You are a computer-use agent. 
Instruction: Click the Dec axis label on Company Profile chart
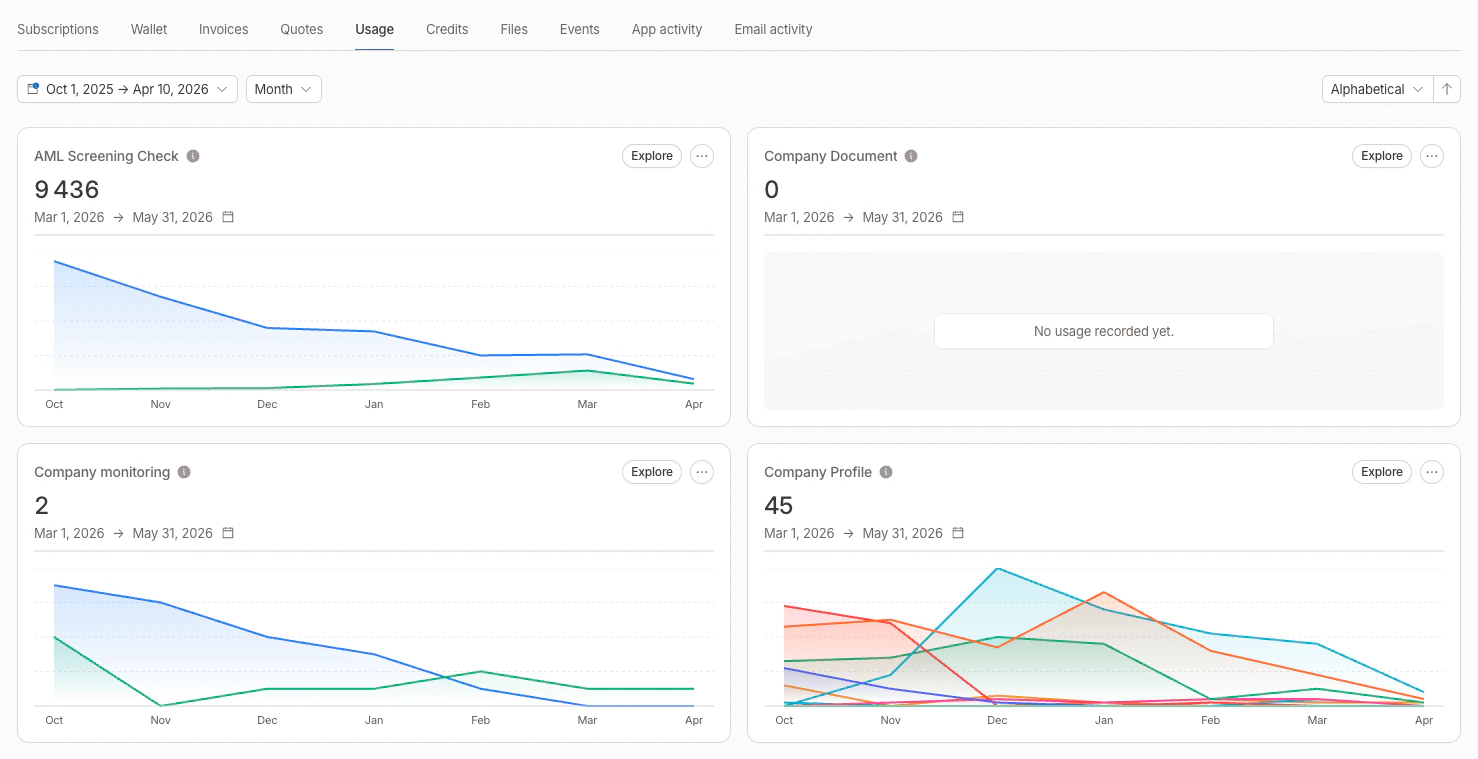coord(997,720)
